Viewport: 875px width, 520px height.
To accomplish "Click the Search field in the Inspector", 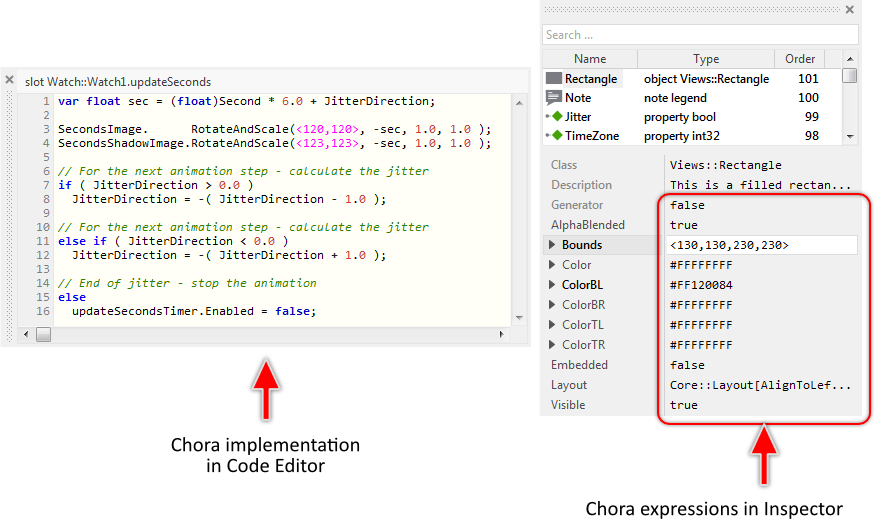I will point(700,35).
